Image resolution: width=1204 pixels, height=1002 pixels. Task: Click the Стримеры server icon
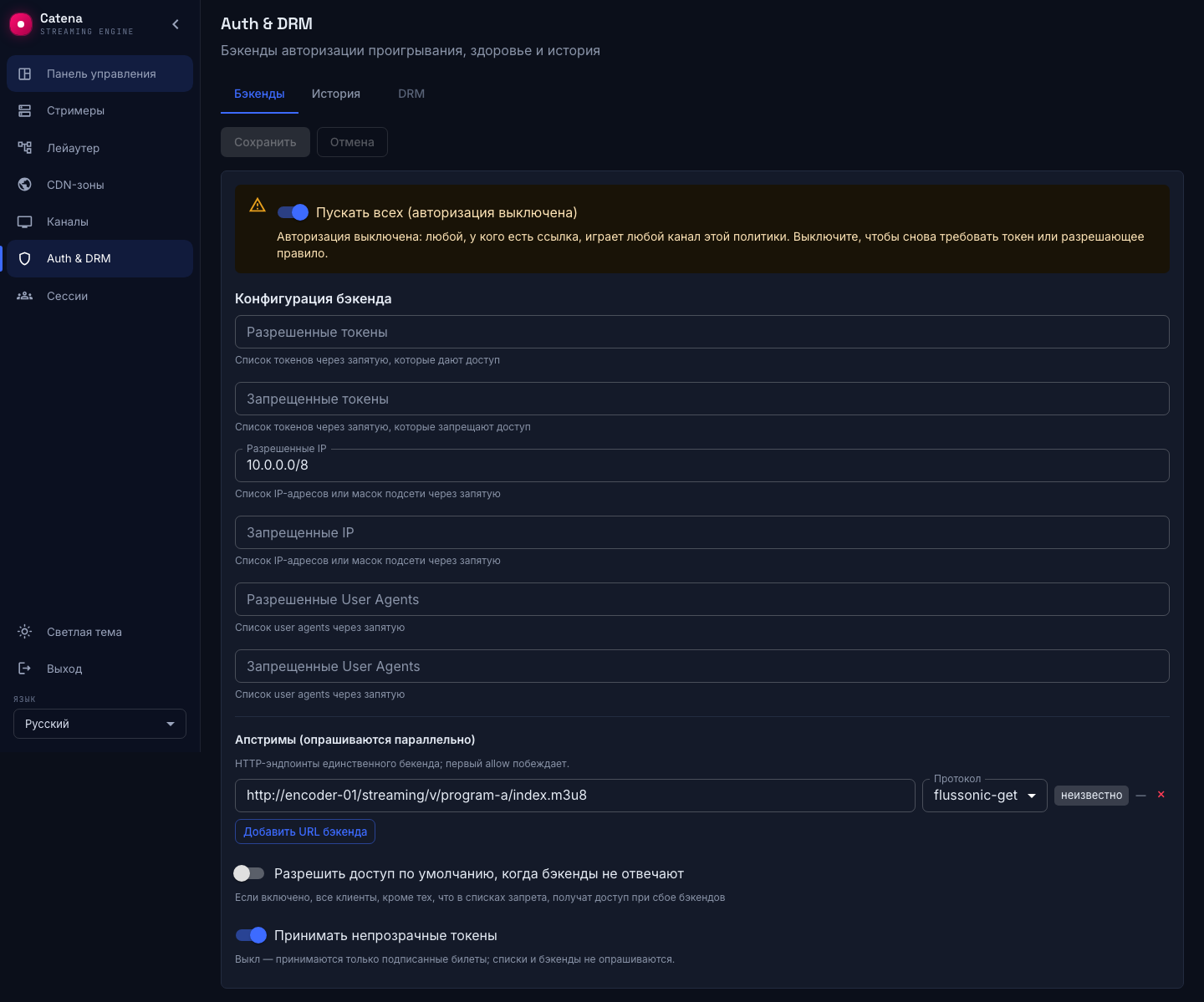pos(25,110)
